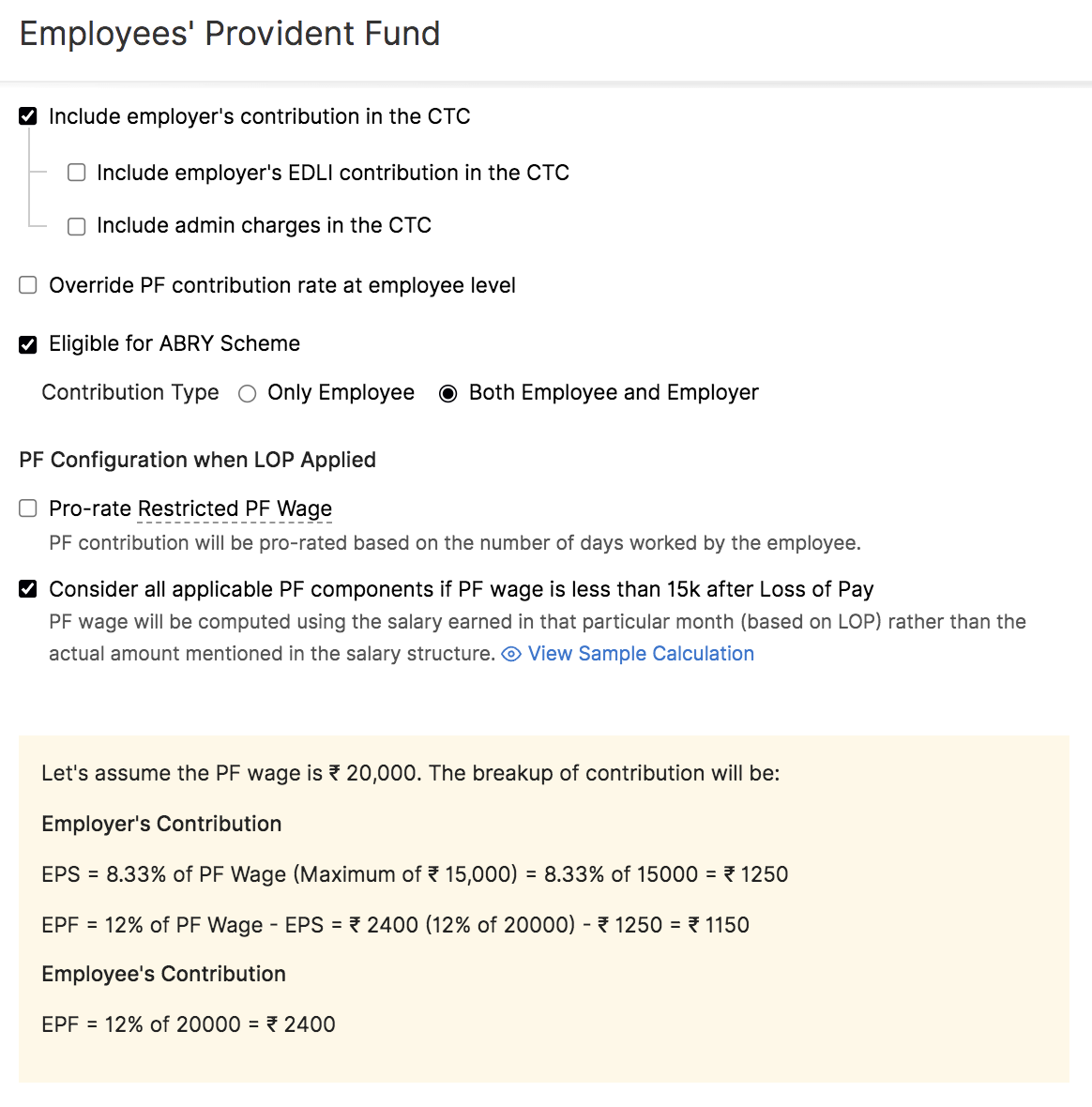Enable Include employer's EDLI contribution checkbox

(x=77, y=173)
